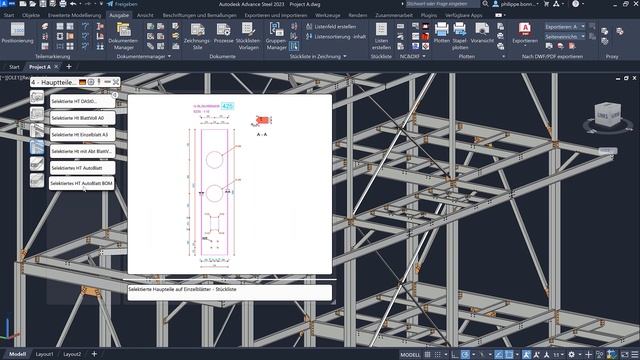Switch to the Start ribbon tab
This screenshot has width=640, height=360.
click(9, 15)
